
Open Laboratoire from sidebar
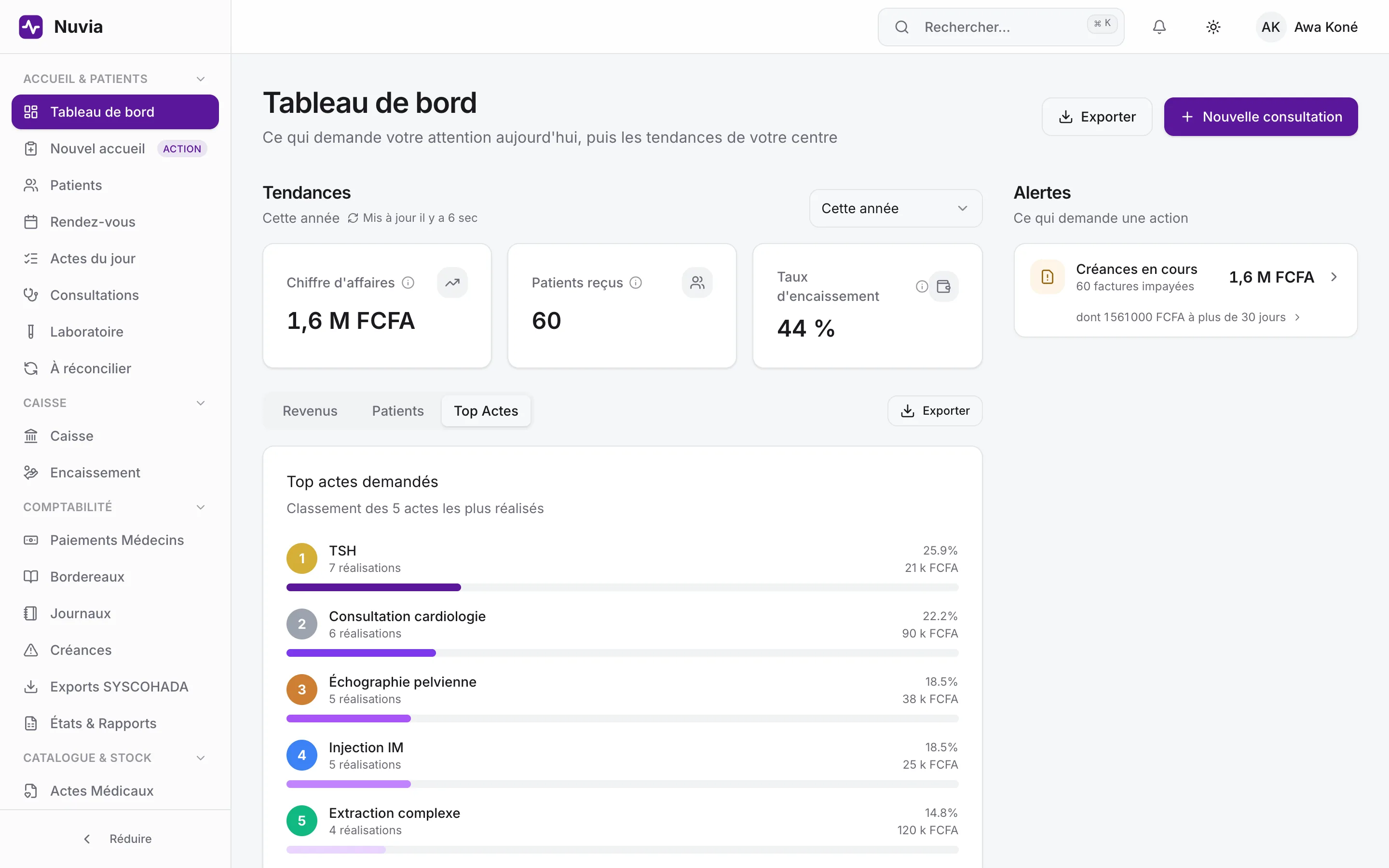coord(115,332)
